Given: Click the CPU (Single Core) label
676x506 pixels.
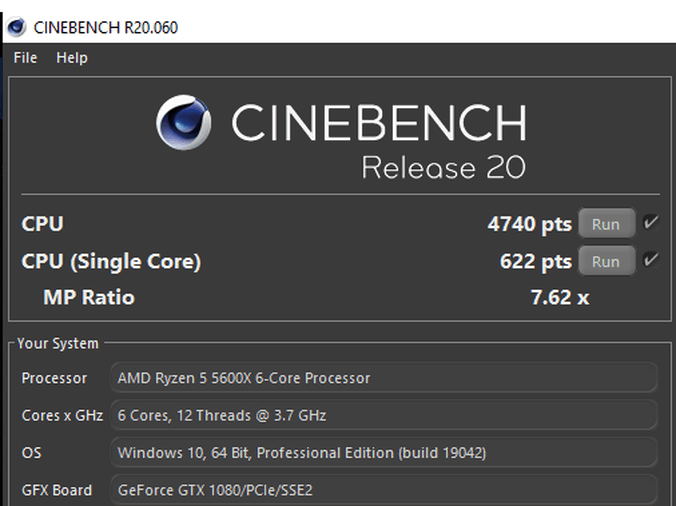Looking at the screenshot, I should click(111, 262).
